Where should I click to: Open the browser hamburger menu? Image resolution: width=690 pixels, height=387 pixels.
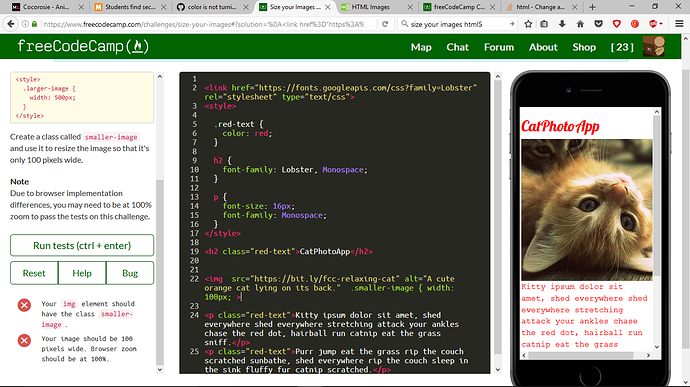pos(679,24)
